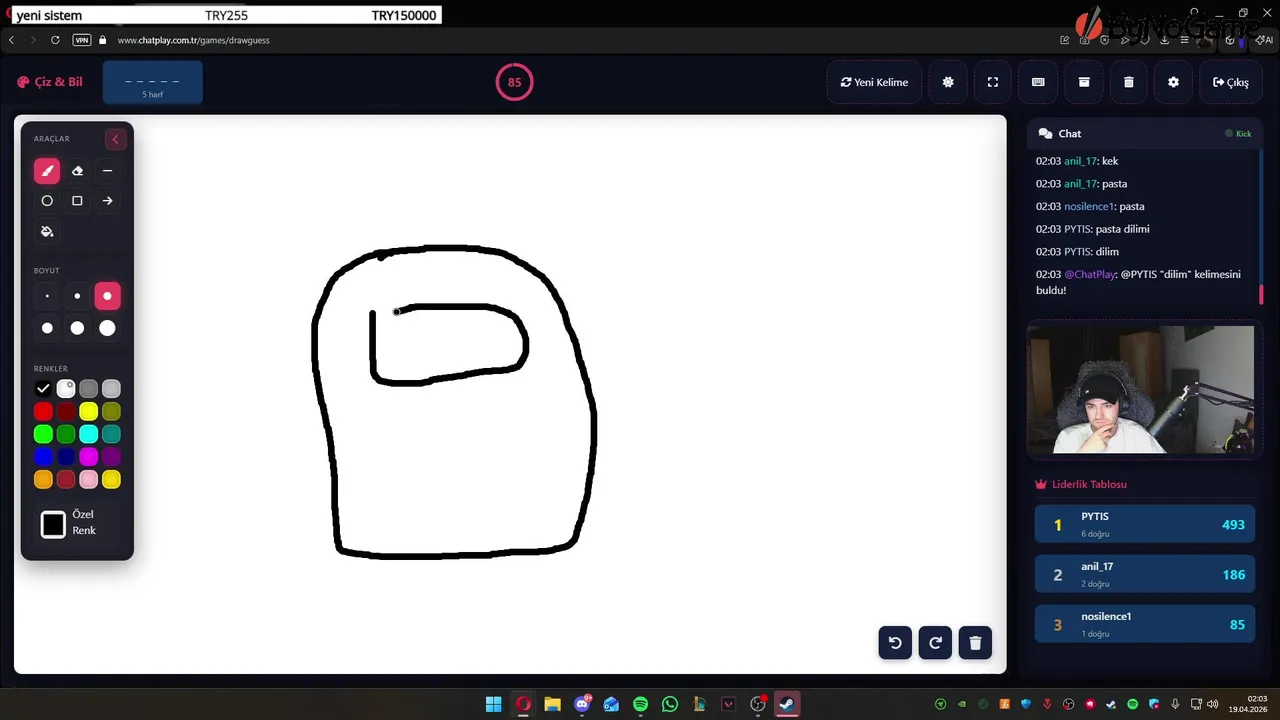Open File Explorer from the taskbar
The height and width of the screenshot is (720, 1280).
click(x=552, y=704)
